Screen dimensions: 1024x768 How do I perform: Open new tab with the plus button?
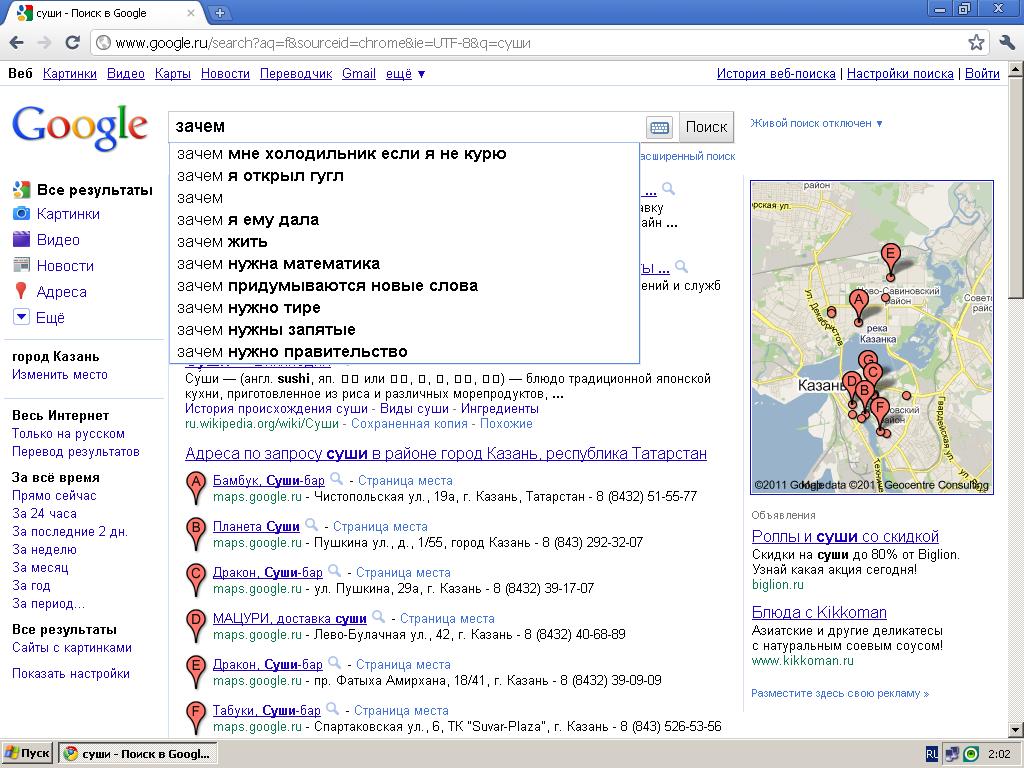pyautogui.click(x=220, y=13)
